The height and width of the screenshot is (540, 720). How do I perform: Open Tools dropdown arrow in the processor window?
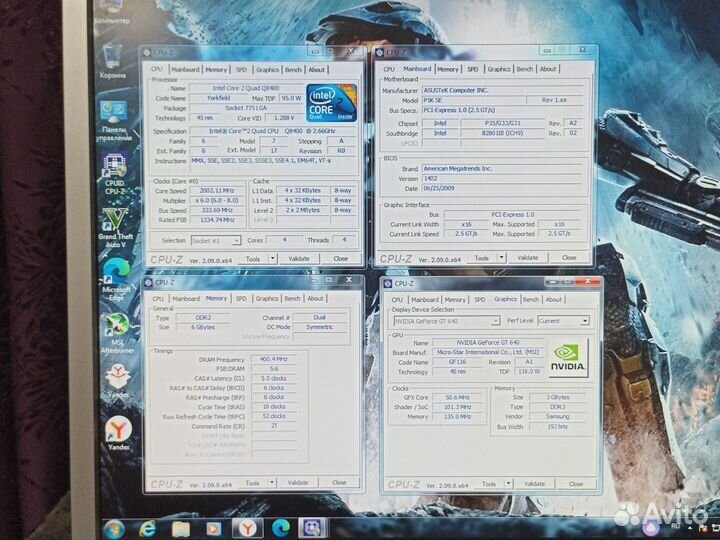(x=271, y=258)
